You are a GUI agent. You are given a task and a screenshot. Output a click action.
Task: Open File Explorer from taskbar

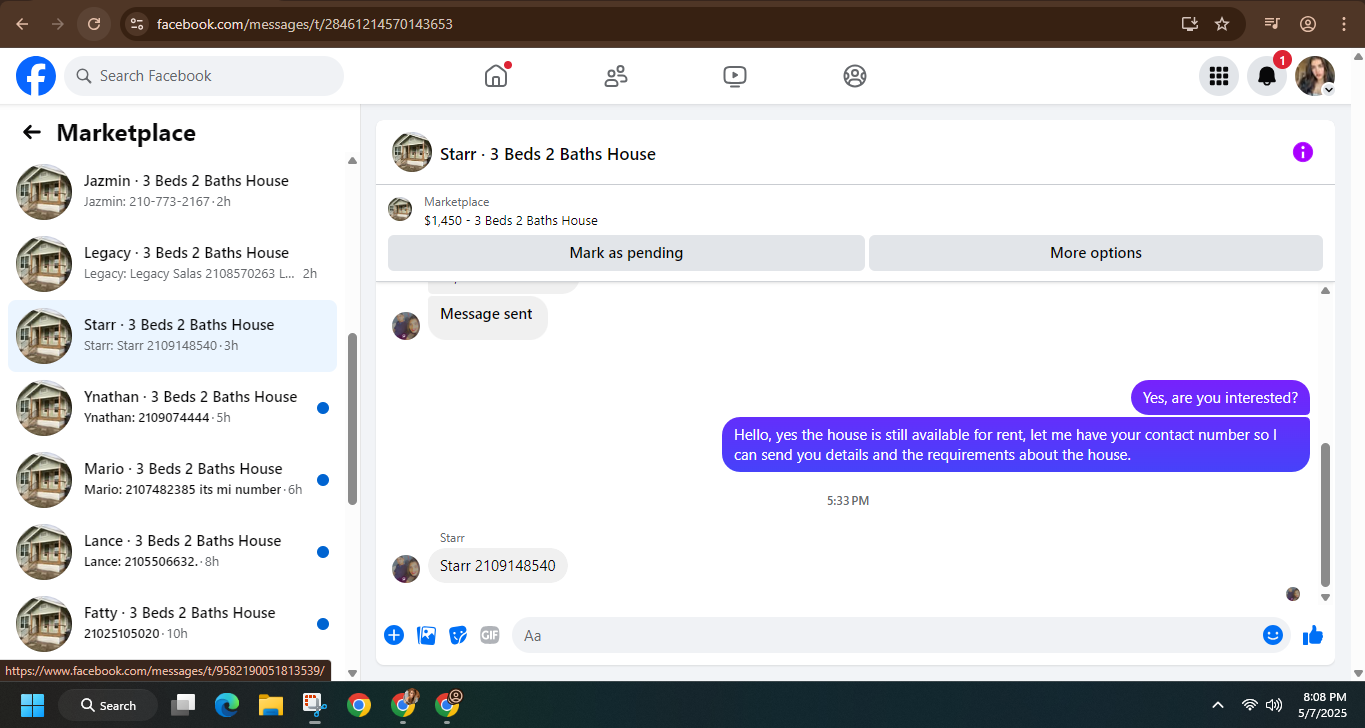point(271,705)
